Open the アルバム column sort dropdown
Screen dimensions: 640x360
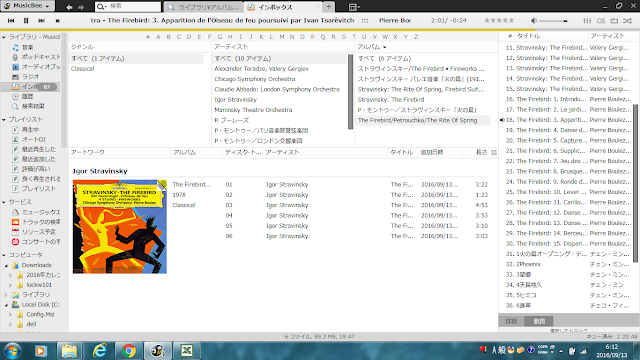(384, 47)
